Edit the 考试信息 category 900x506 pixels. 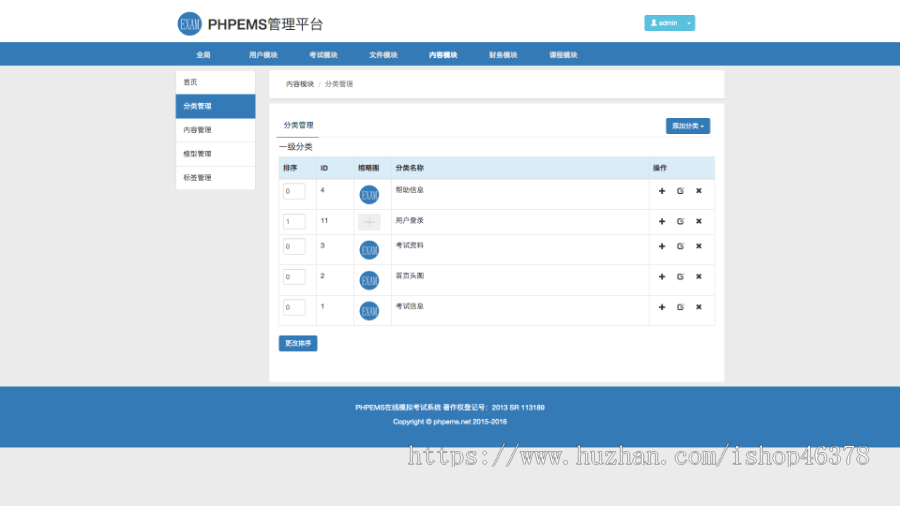[680, 307]
